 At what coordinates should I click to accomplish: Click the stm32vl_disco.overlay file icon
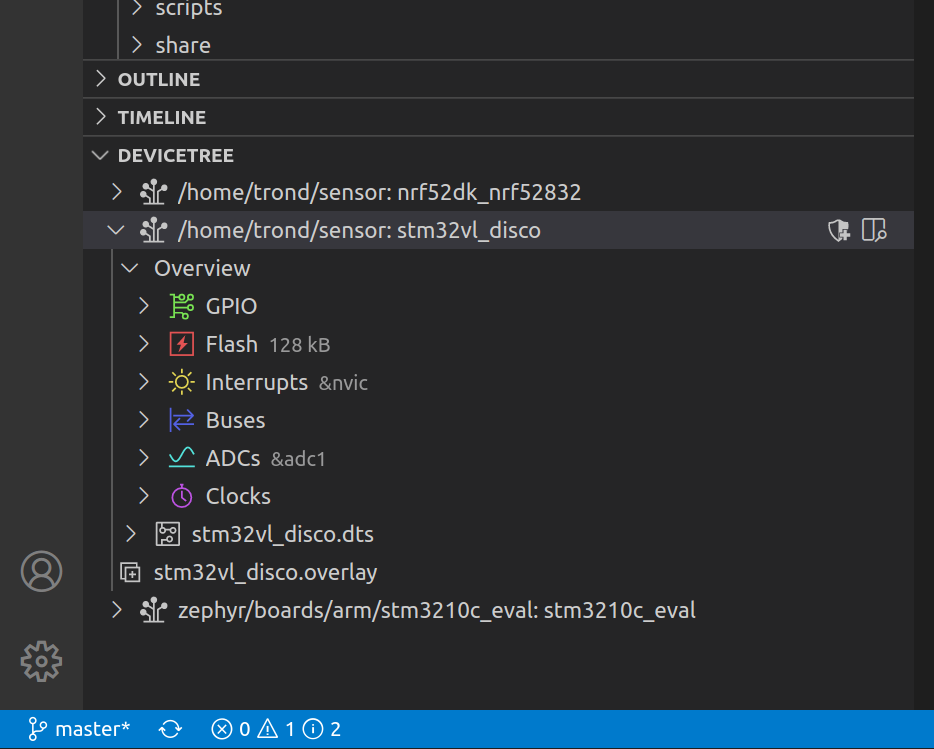(x=130, y=573)
